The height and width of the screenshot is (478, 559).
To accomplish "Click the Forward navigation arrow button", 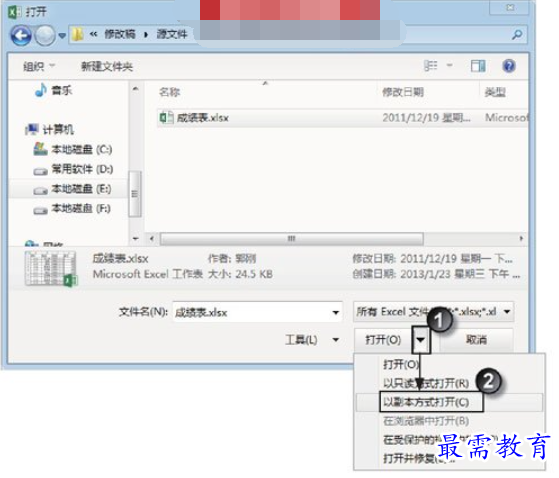I will click(x=45, y=35).
